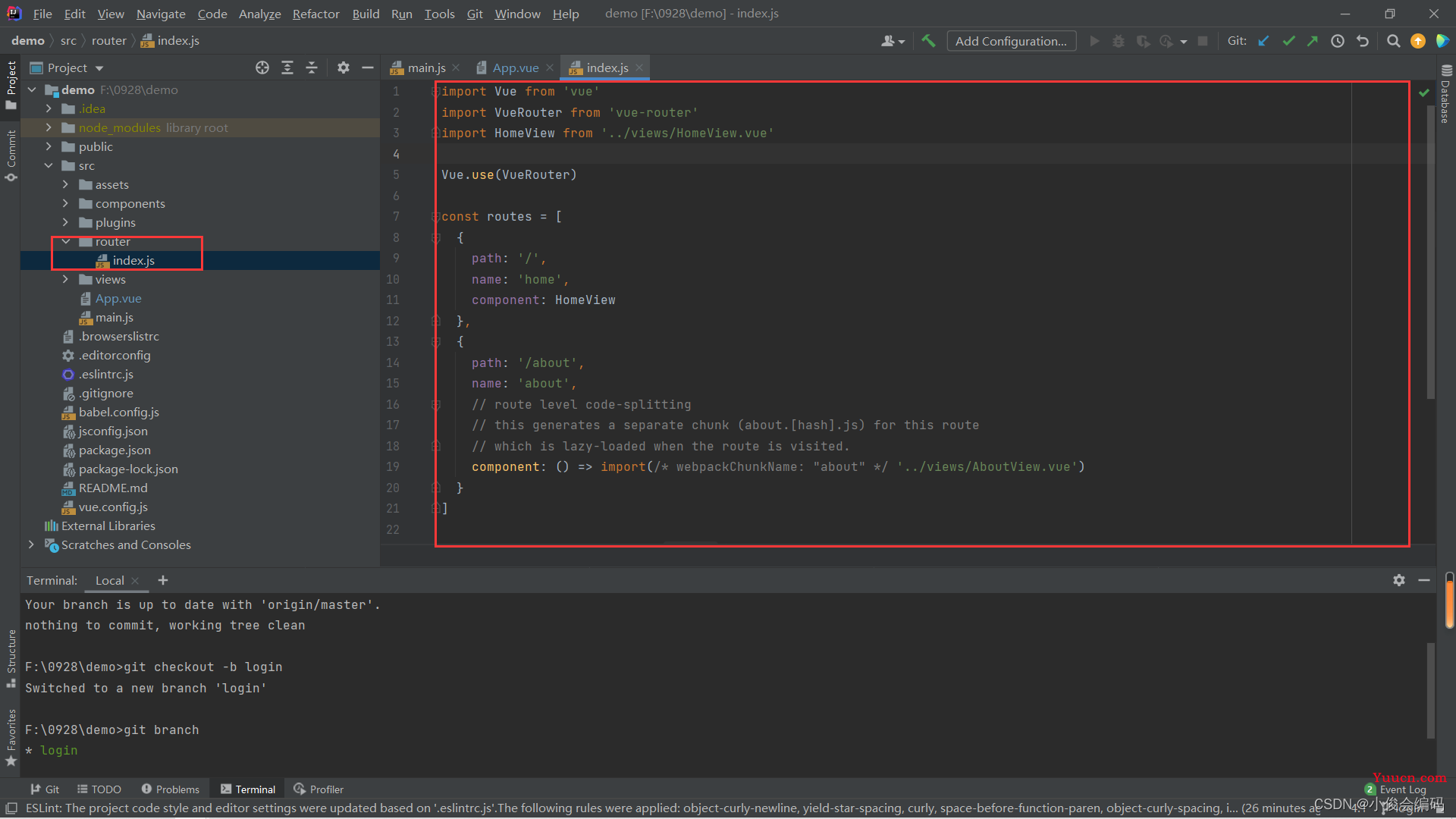Screen dimensions: 1456x819
Task: Toggle code fold at const routes line
Action: pos(435,217)
